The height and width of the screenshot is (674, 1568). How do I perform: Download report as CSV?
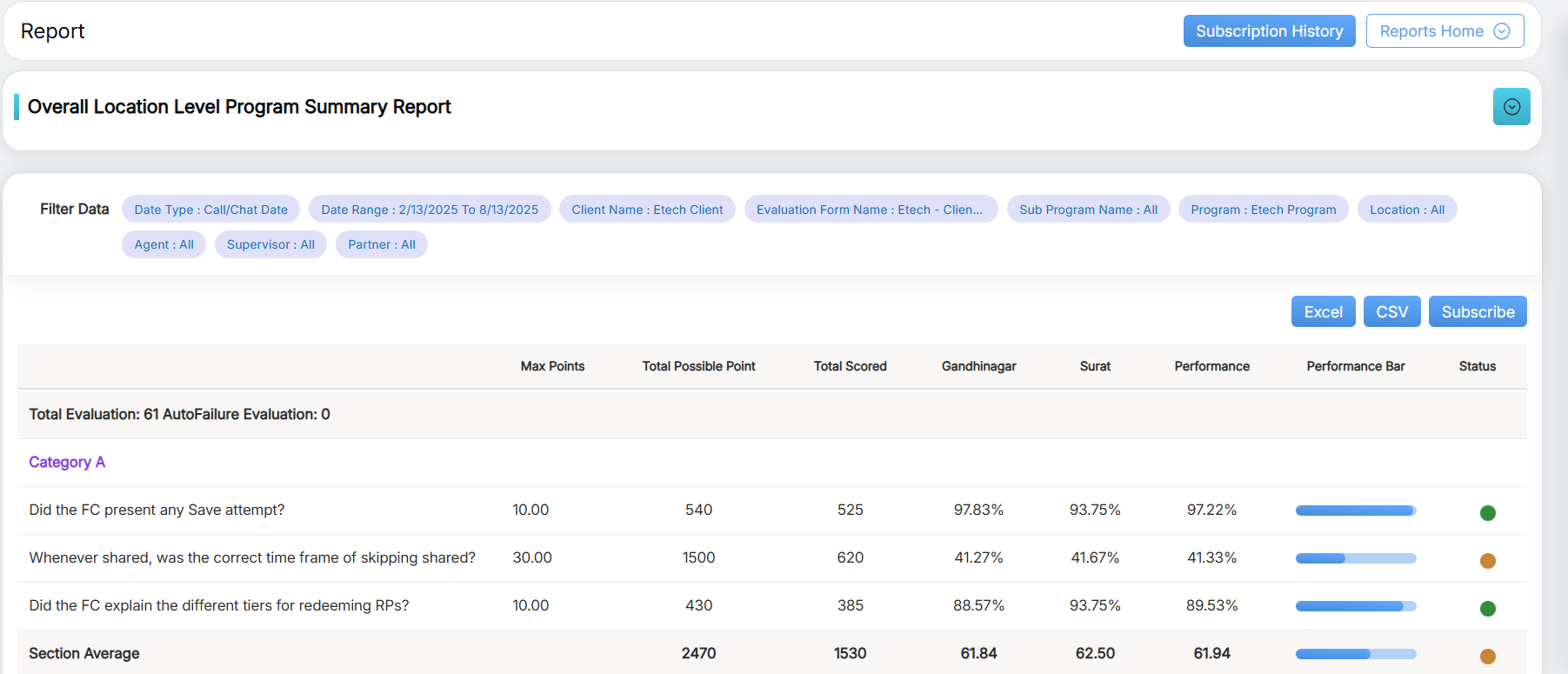(1391, 312)
